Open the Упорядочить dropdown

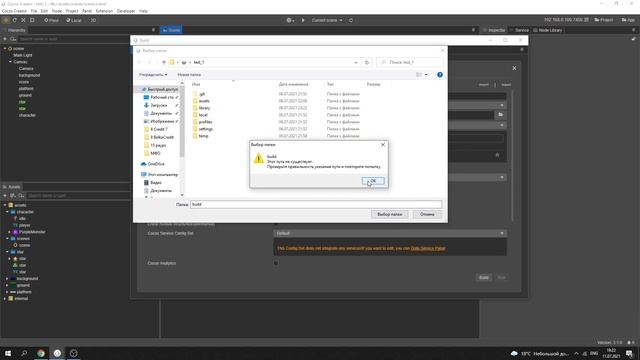coord(153,75)
